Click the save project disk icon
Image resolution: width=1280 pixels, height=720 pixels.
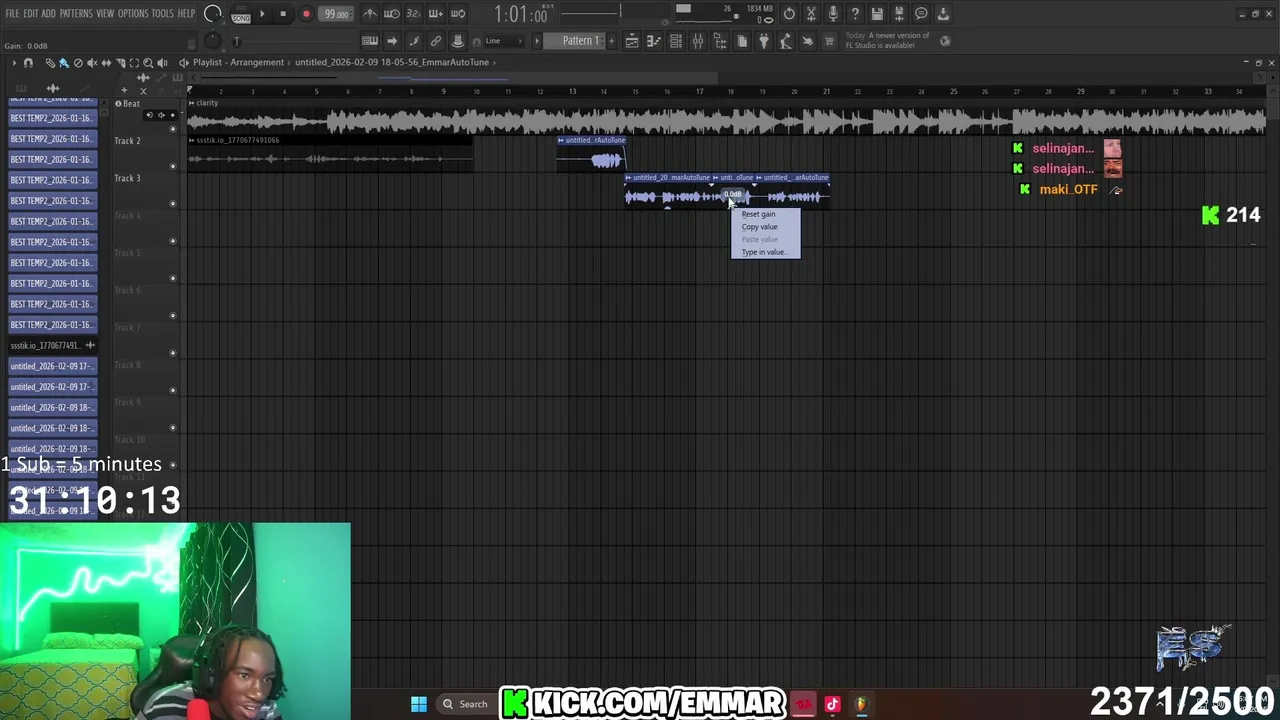click(x=877, y=14)
